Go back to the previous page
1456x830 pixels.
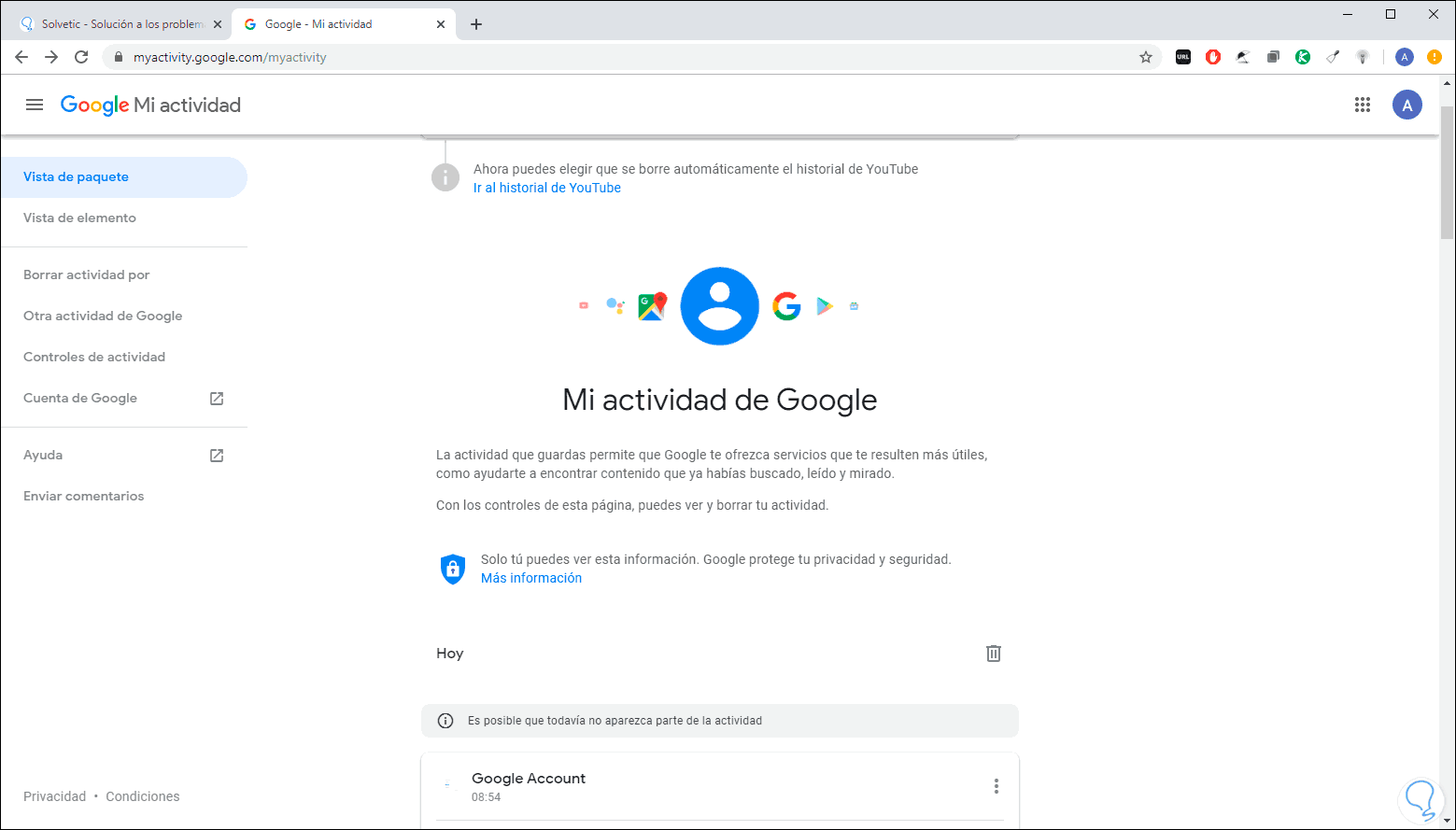(x=21, y=57)
